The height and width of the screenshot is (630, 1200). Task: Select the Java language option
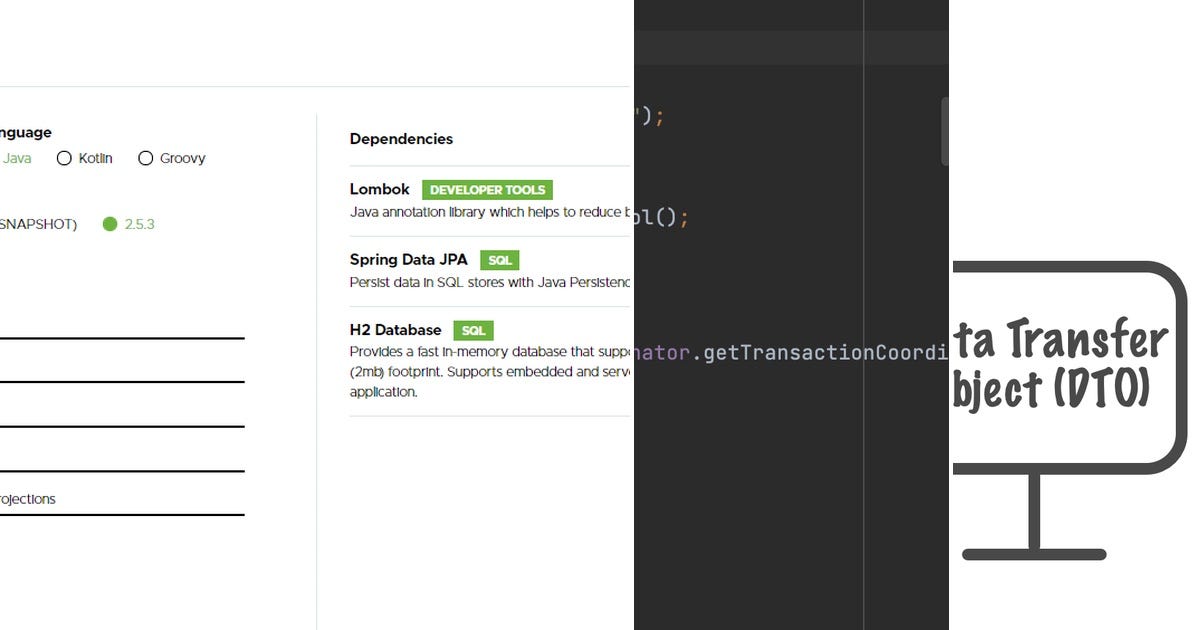click(x=18, y=158)
